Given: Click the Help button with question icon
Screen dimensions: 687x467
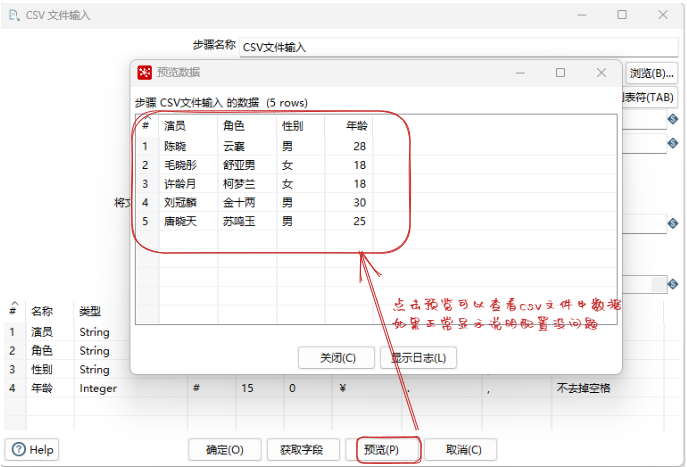Looking at the screenshot, I should [x=32, y=449].
